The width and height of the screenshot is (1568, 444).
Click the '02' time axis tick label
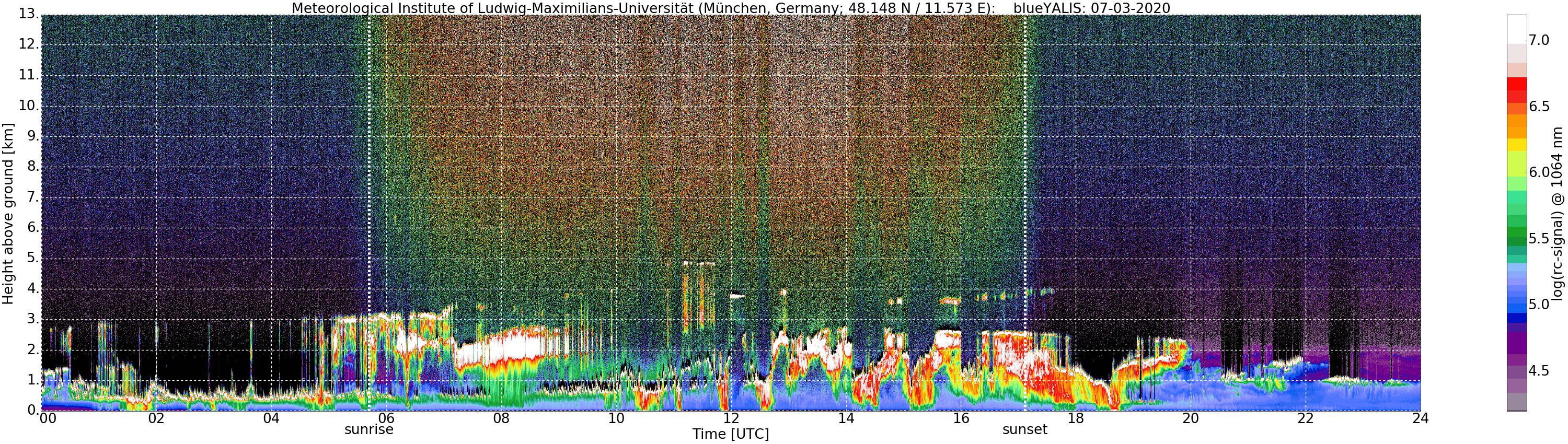[x=156, y=418]
